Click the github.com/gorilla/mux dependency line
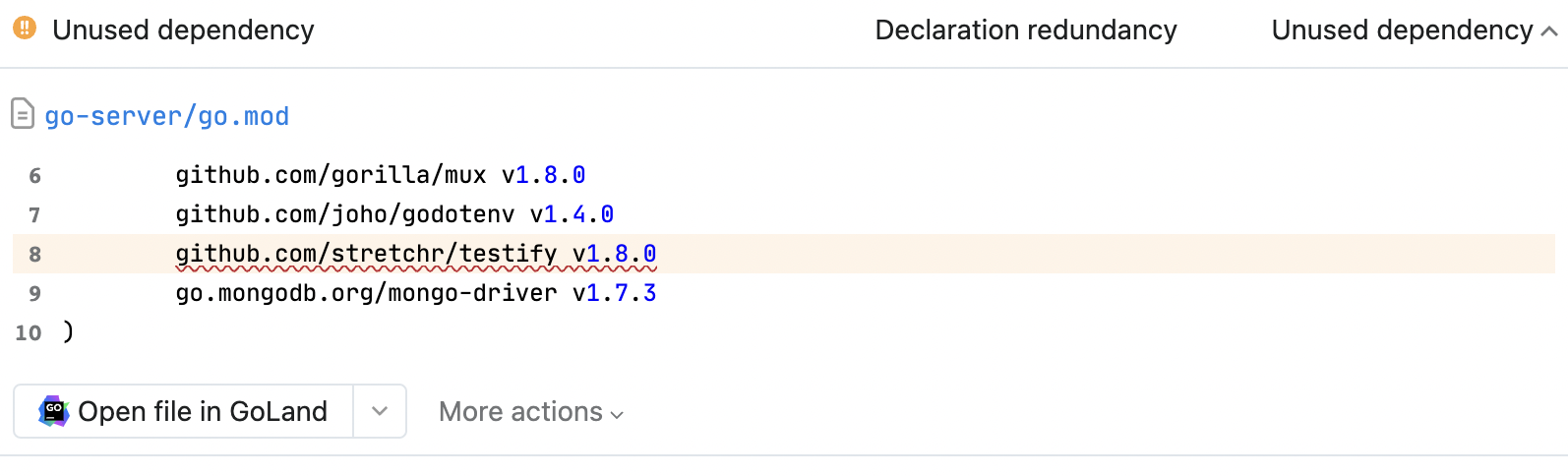Image resolution: width=1568 pixels, height=476 pixels. 380,175
